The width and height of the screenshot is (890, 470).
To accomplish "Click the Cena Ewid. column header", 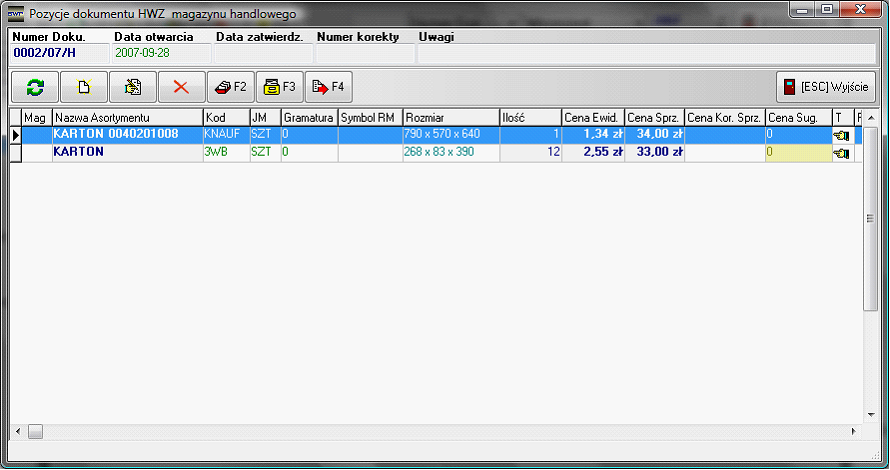I will coord(592,118).
